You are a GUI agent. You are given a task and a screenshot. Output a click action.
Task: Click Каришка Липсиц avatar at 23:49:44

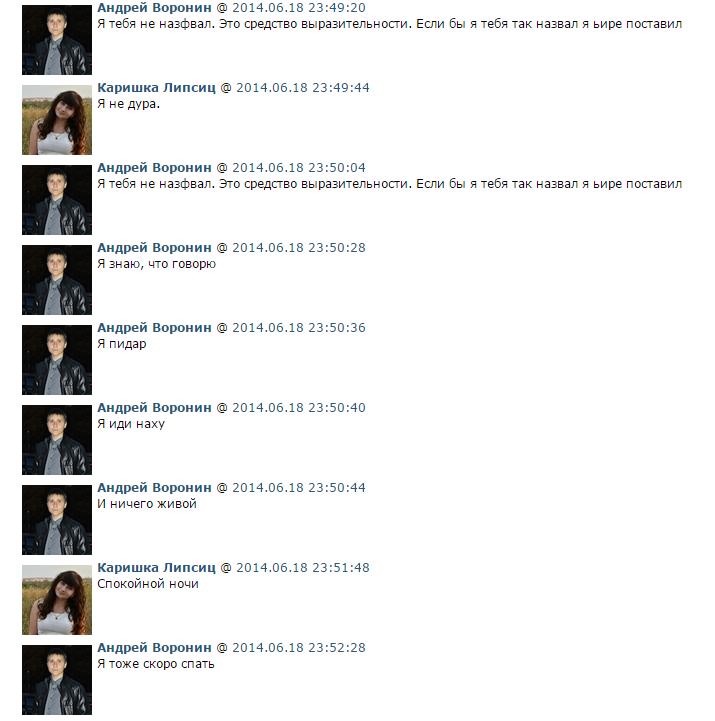point(57,120)
